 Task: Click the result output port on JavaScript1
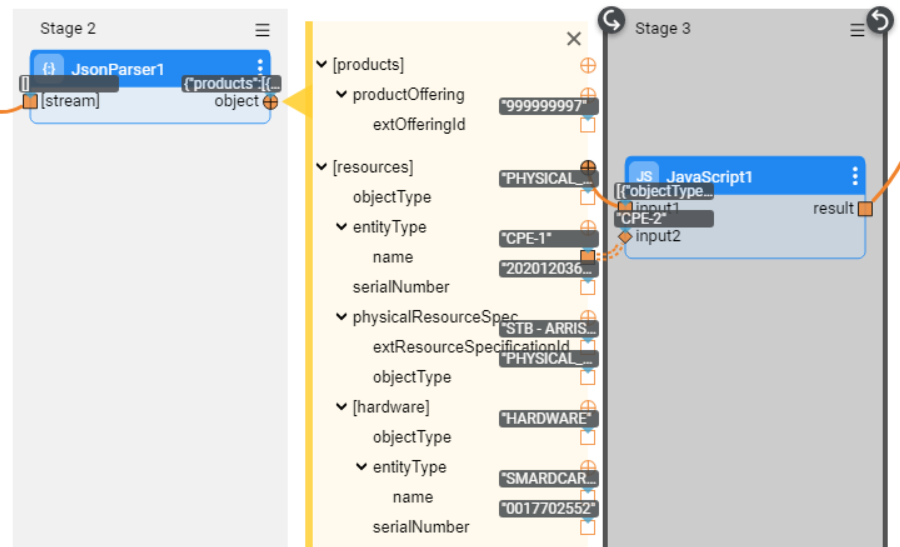(x=865, y=208)
